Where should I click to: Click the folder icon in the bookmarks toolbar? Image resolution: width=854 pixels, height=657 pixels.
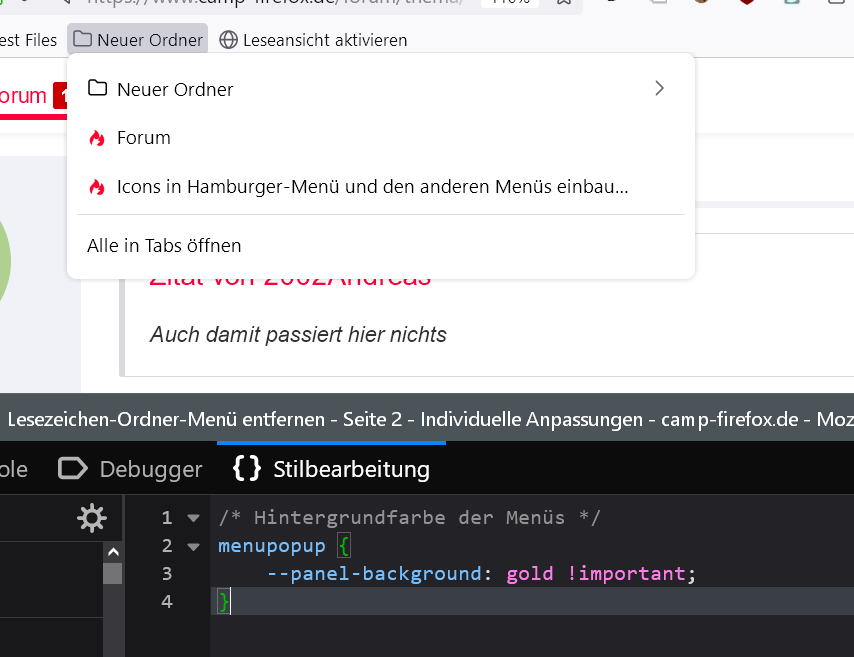click(82, 40)
